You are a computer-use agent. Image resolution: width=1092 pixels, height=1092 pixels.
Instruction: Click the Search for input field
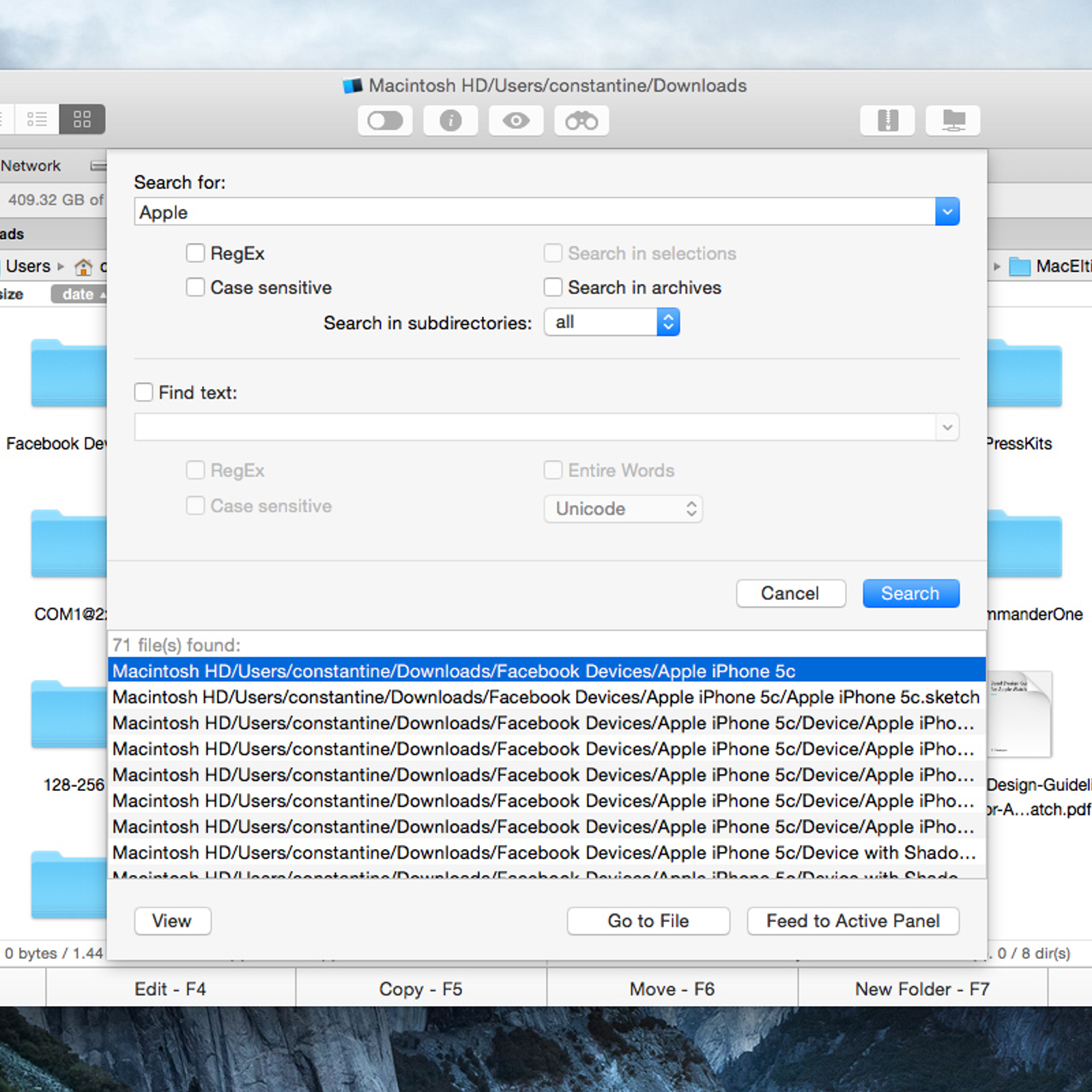(x=534, y=212)
